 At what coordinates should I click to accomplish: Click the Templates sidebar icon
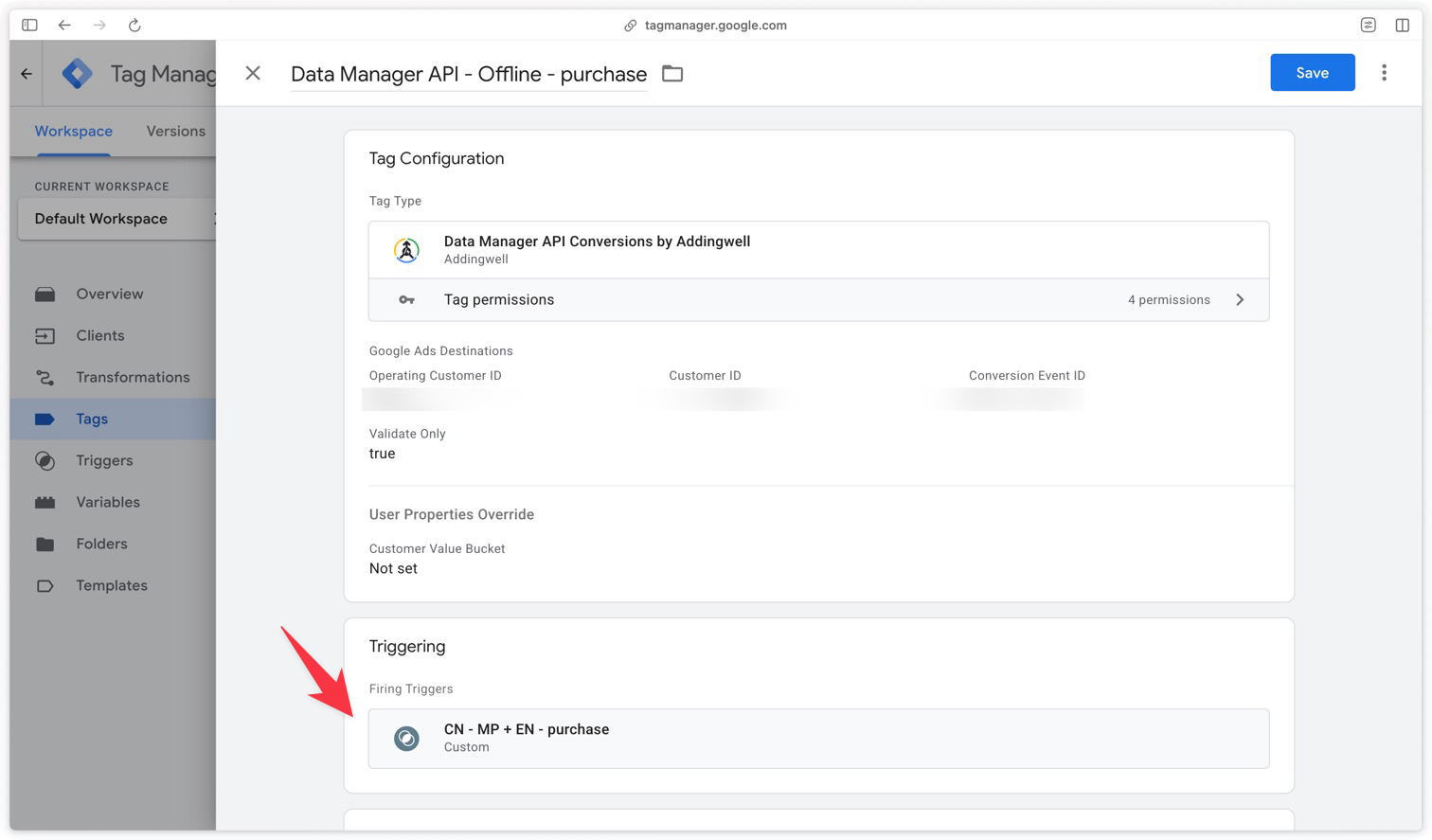point(45,585)
